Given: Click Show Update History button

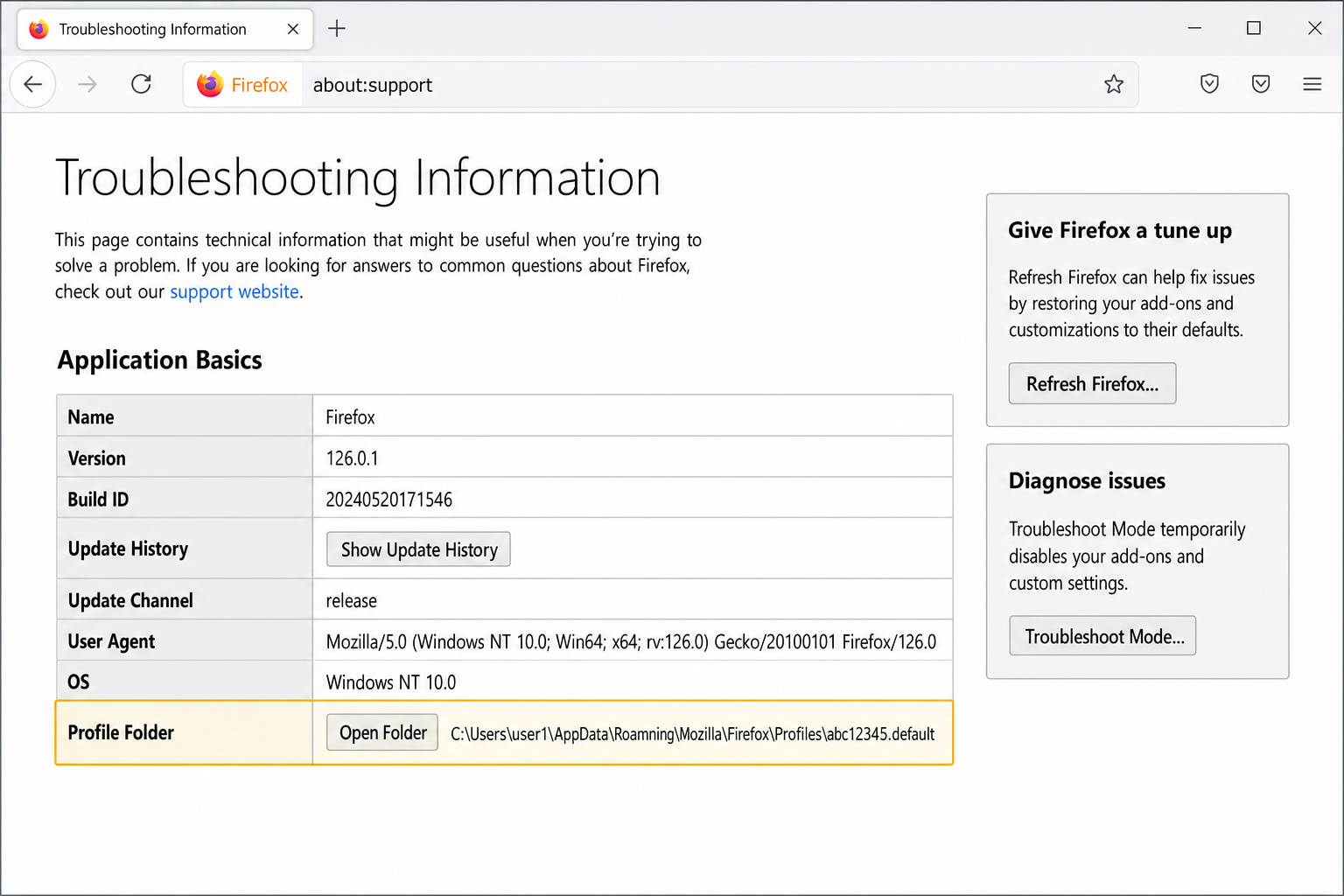Looking at the screenshot, I should (x=418, y=549).
